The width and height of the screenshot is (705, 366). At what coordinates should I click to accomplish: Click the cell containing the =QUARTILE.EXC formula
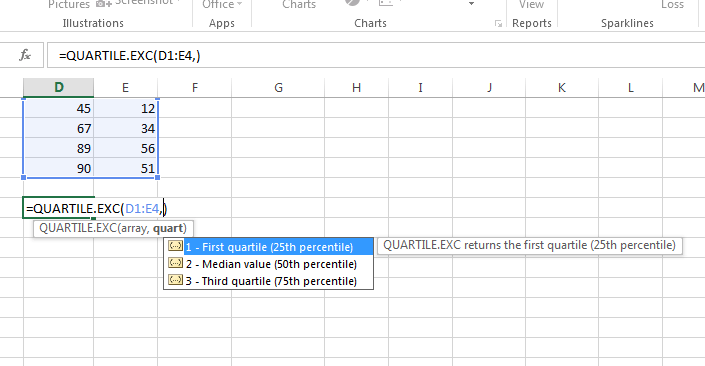pyautogui.click(x=59, y=208)
